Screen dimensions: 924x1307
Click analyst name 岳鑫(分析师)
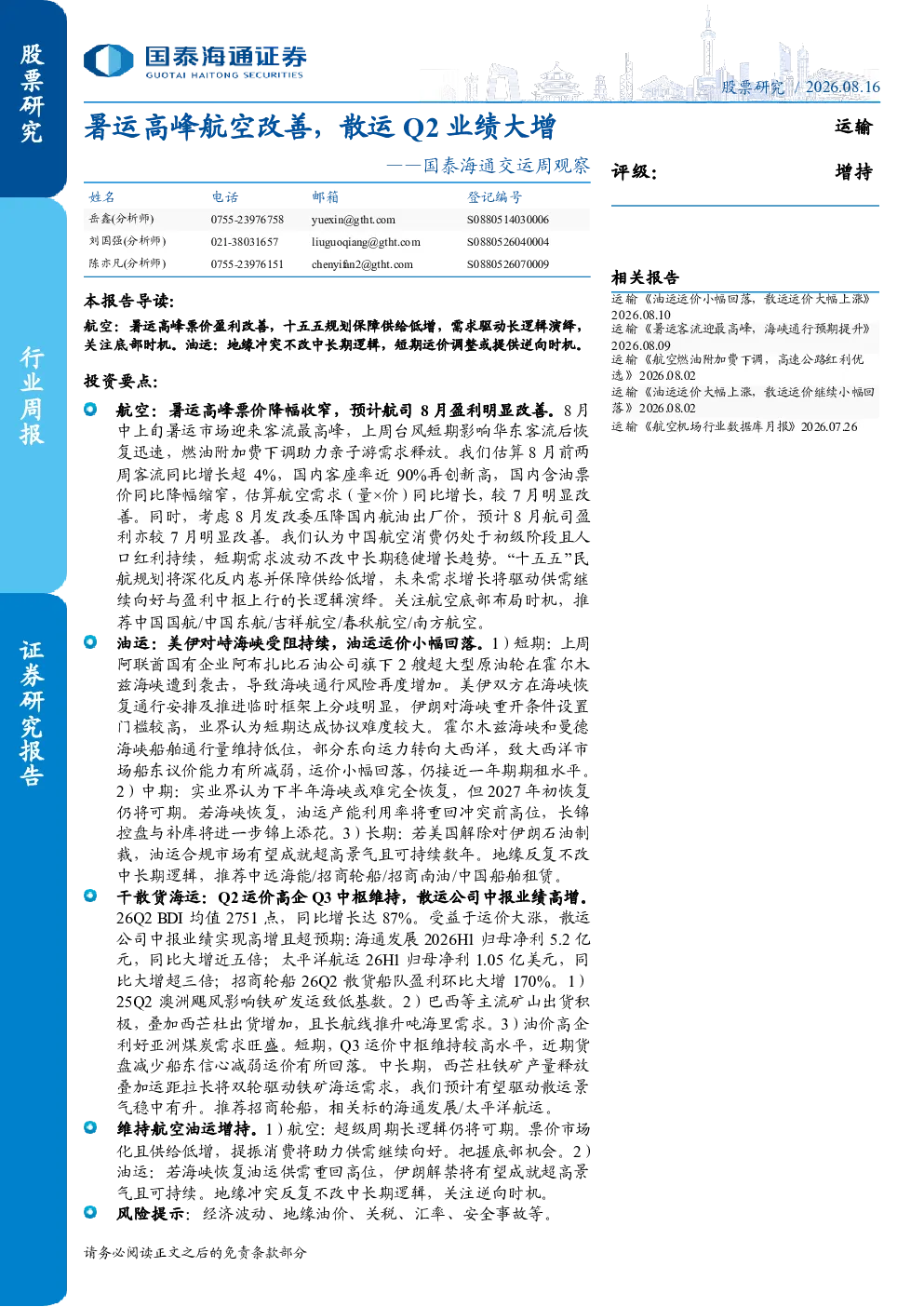coord(121,219)
